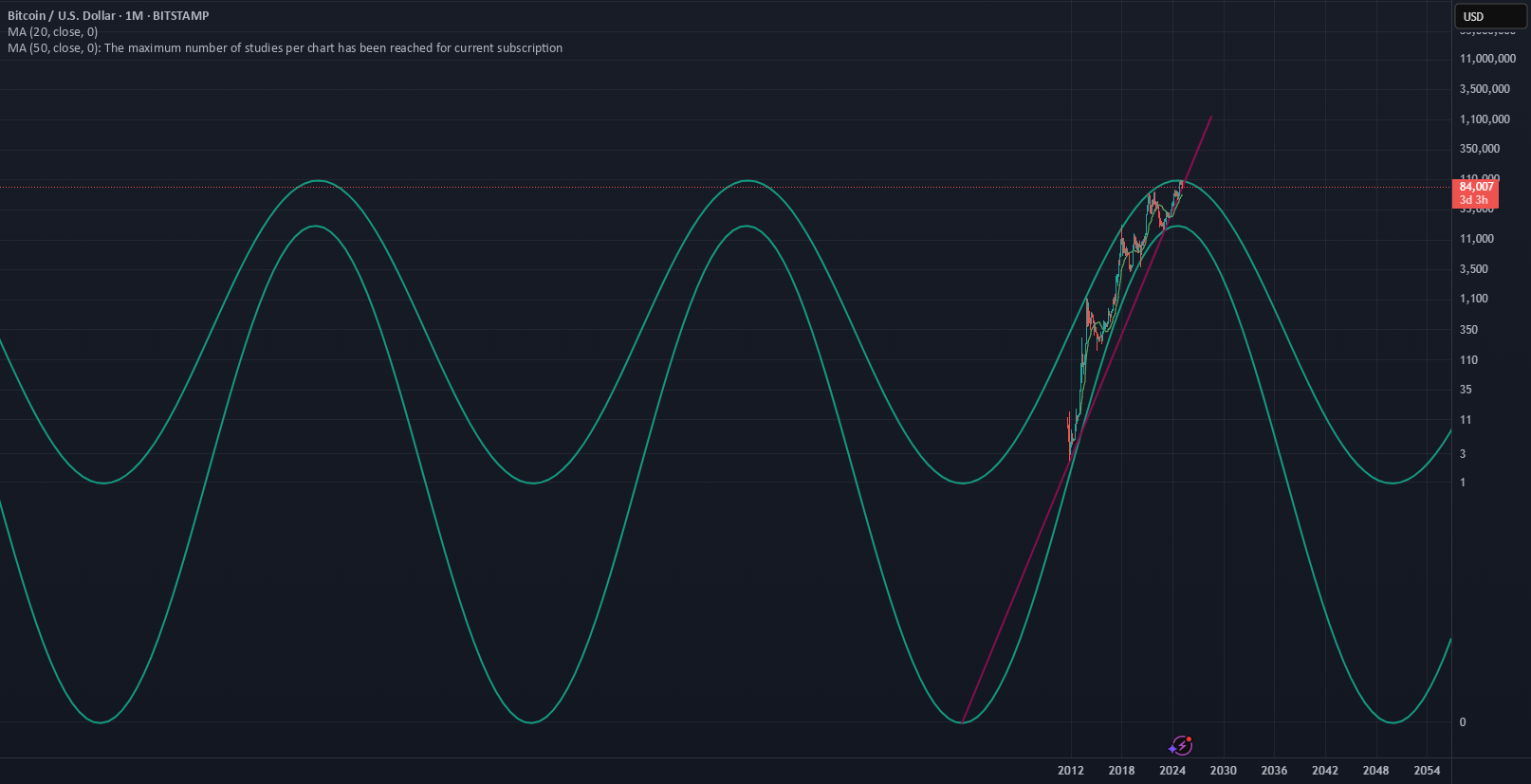Viewport: 1531px width, 784px height.
Task: Click the 1,100 price axis label
Action: click(x=1474, y=299)
